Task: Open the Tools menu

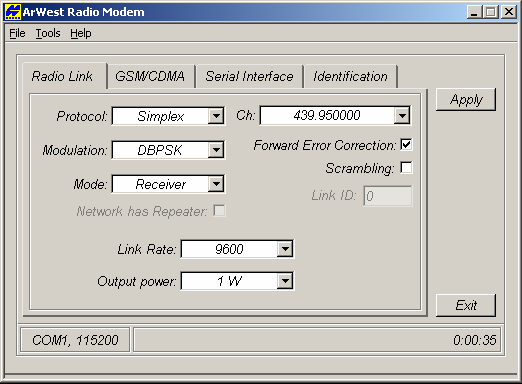Action: pyautogui.click(x=48, y=33)
